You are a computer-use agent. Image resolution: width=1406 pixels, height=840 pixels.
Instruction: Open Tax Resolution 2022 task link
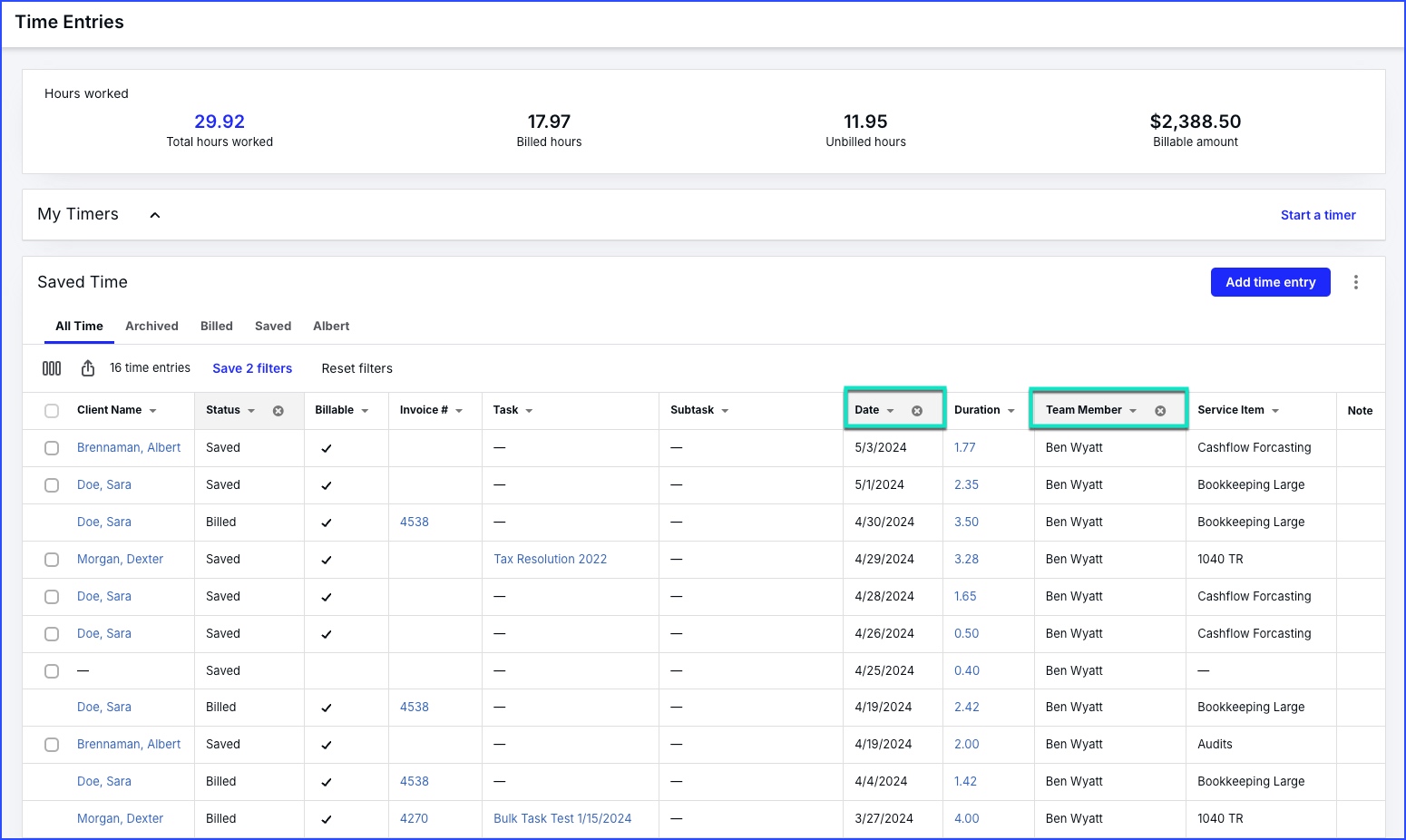click(x=550, y=559)
